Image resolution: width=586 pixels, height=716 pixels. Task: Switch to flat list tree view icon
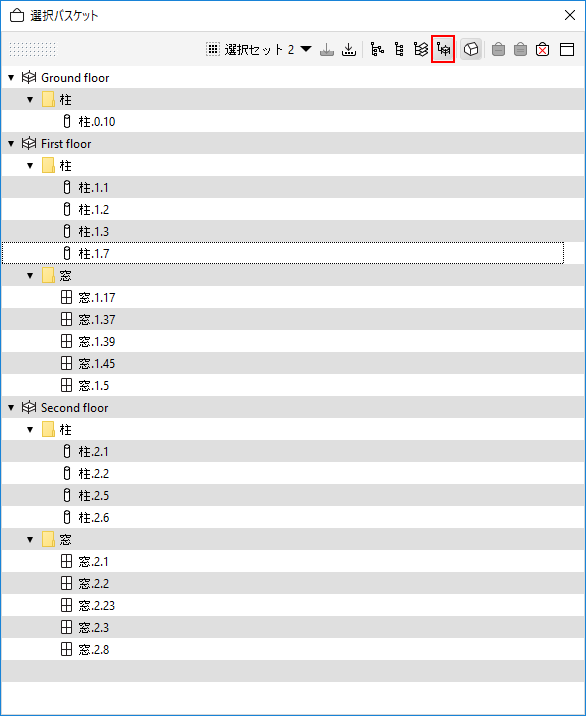399,49
